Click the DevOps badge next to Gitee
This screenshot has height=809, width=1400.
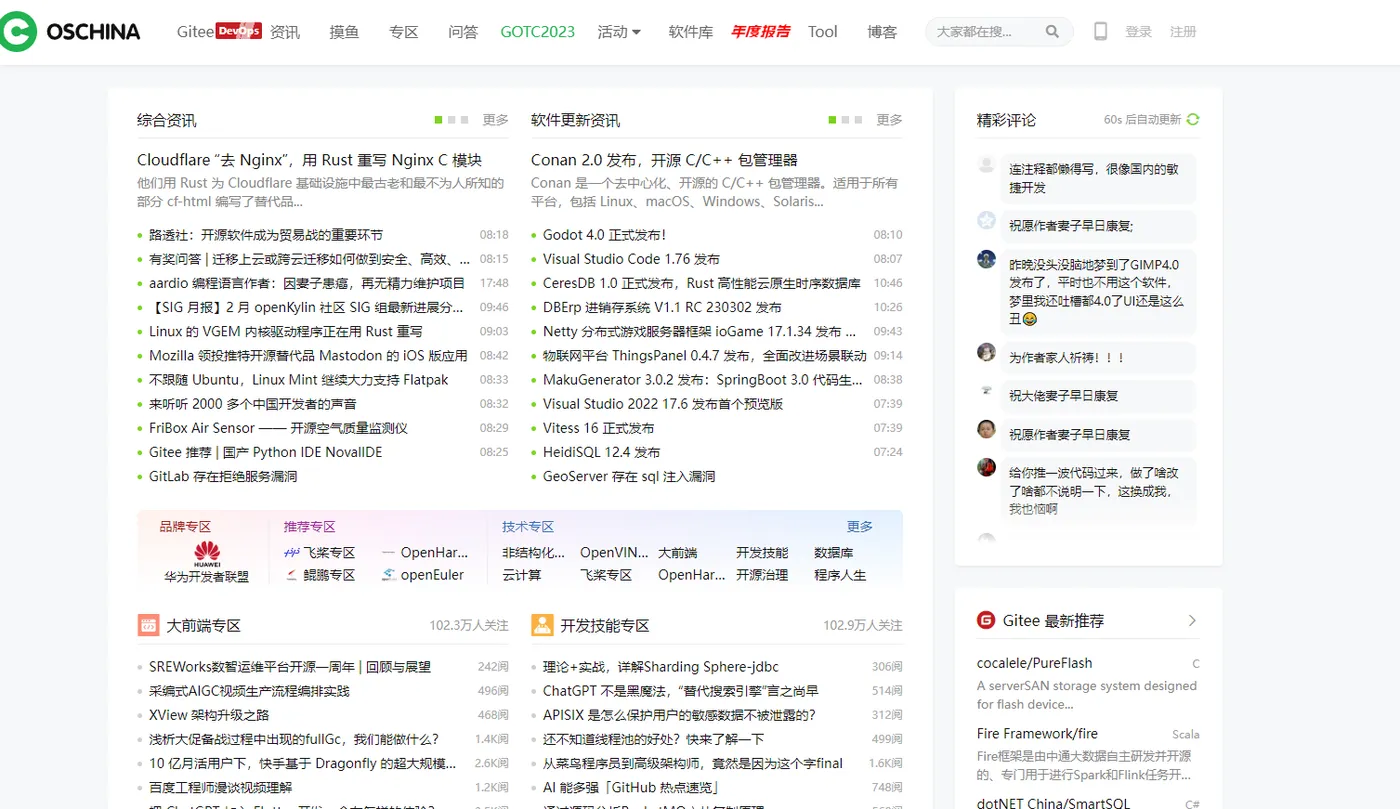pos(238,31)
